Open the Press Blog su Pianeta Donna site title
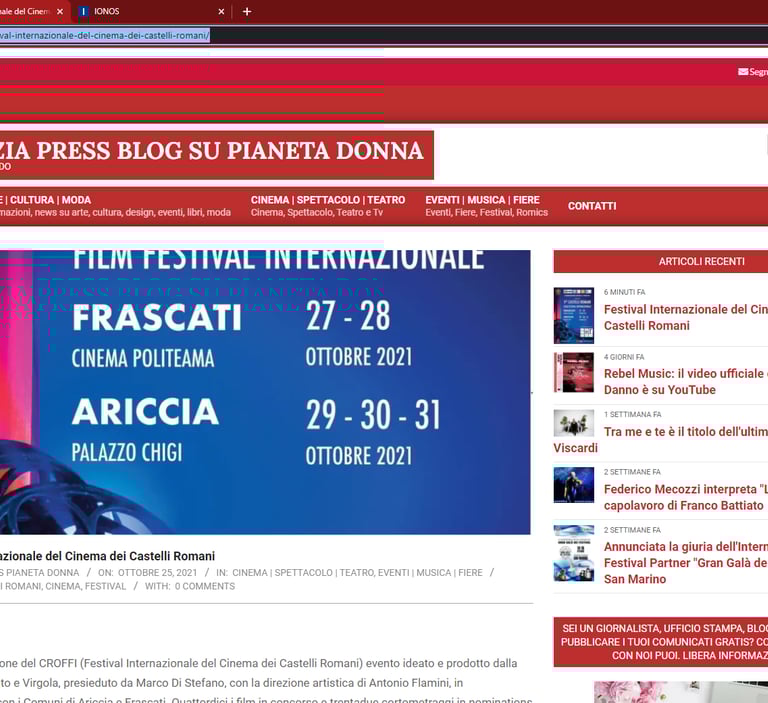The image size is (768, 703). 212,150
